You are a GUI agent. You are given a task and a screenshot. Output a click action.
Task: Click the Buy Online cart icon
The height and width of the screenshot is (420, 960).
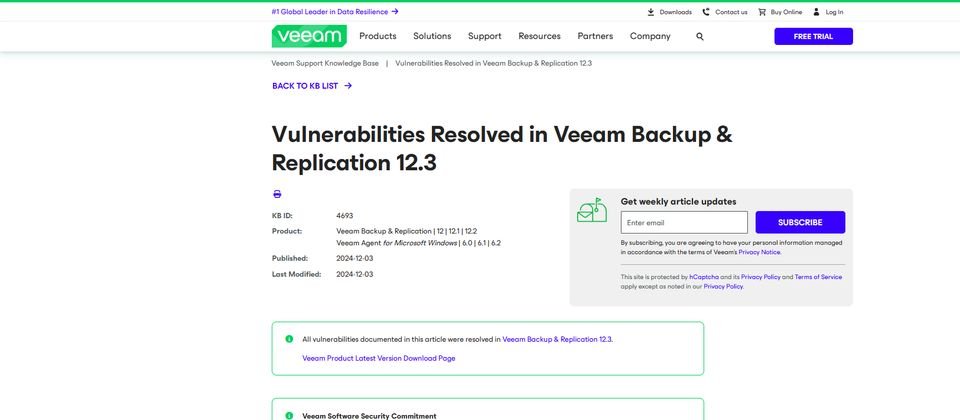pos(762,12)
